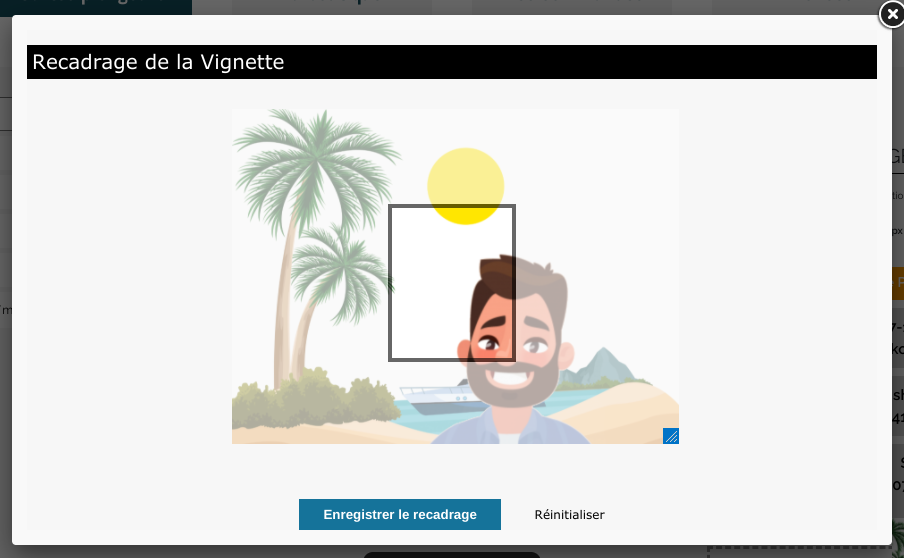Click the green bushes under palm trees
Screen dimensions: 904x558
point(314,398)
